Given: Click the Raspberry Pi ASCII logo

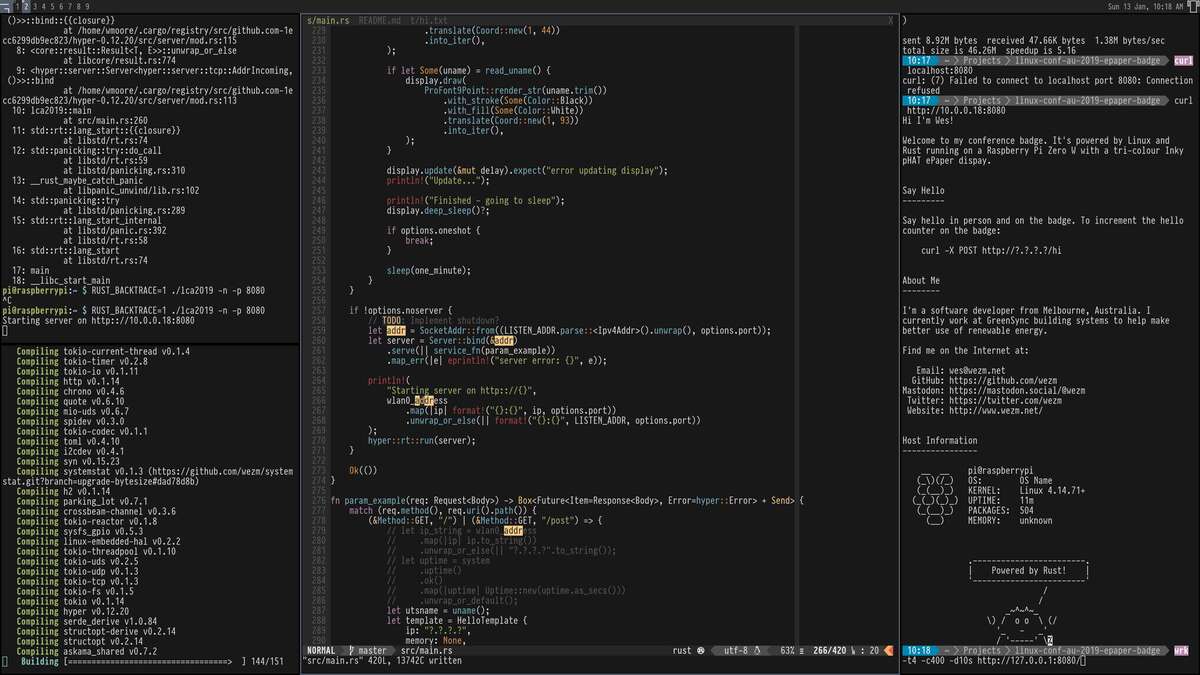Looking at the screenshot, I should [934, 497].
